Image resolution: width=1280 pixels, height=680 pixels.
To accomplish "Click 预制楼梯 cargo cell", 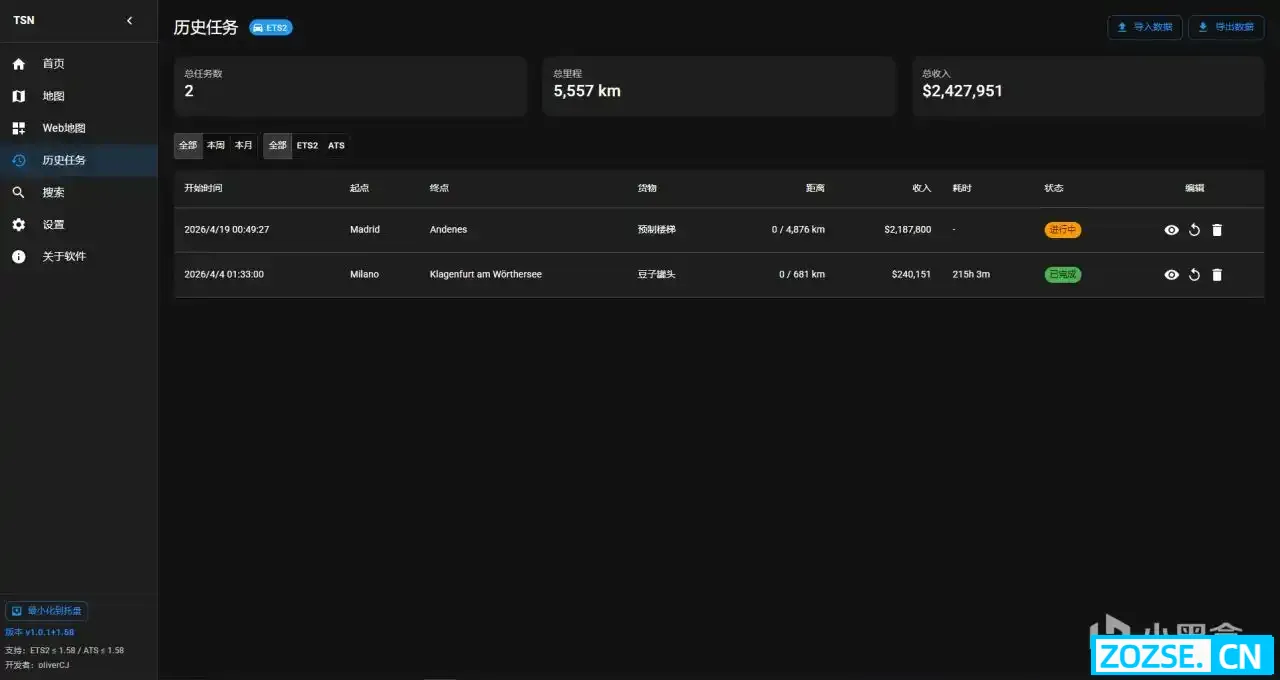I will pos(657,230).
